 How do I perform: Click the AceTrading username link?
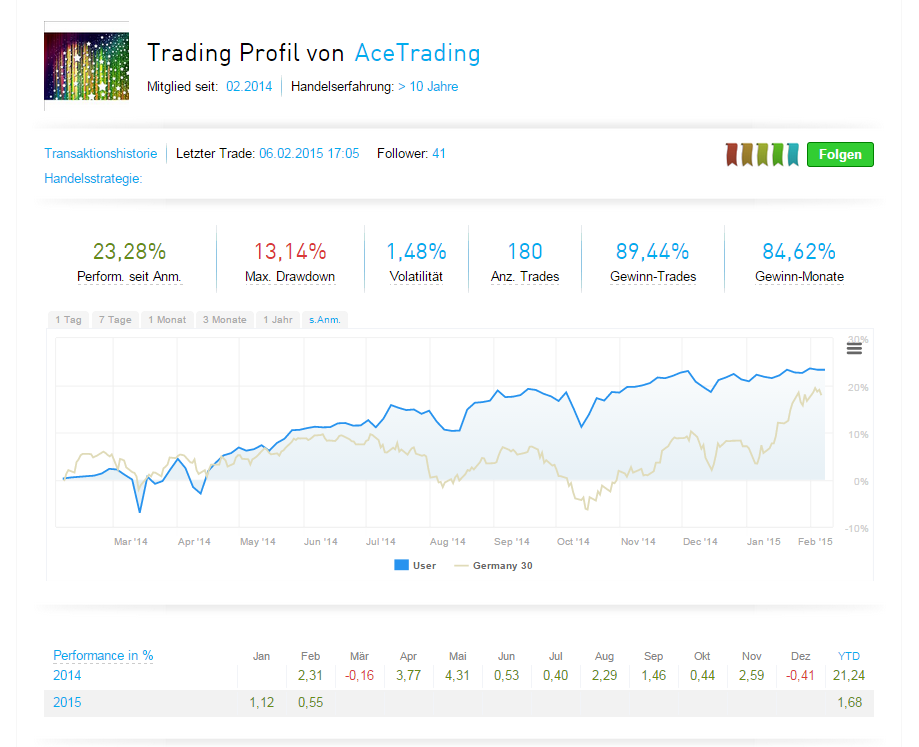pos(417,53)
